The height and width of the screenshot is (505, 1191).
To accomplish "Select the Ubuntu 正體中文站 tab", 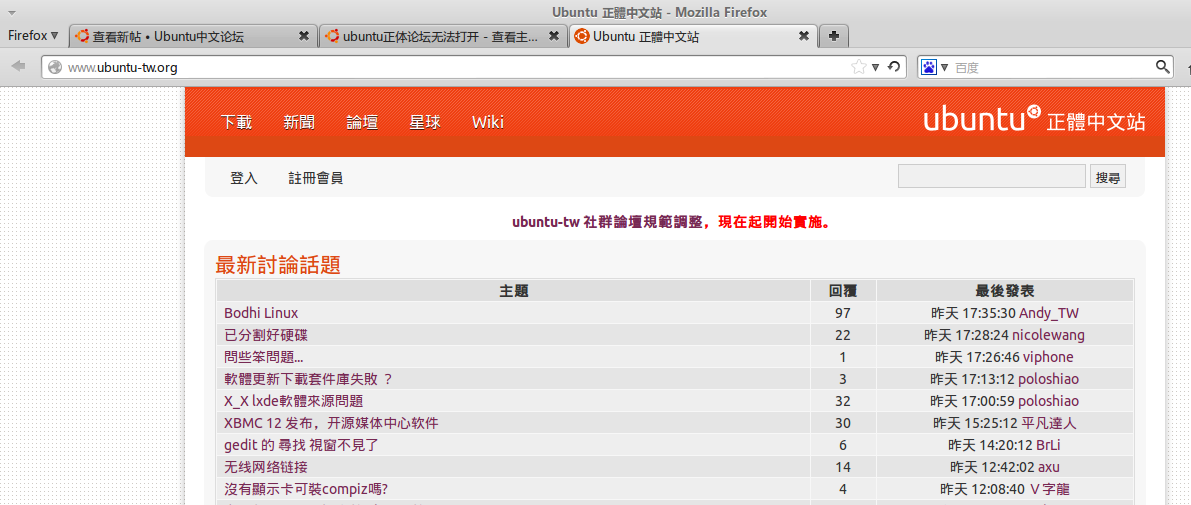I will tap(693, 36).
